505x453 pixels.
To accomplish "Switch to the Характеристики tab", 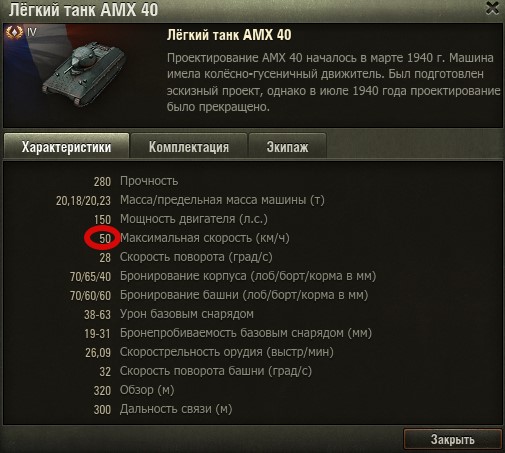I will pos(66,147).
